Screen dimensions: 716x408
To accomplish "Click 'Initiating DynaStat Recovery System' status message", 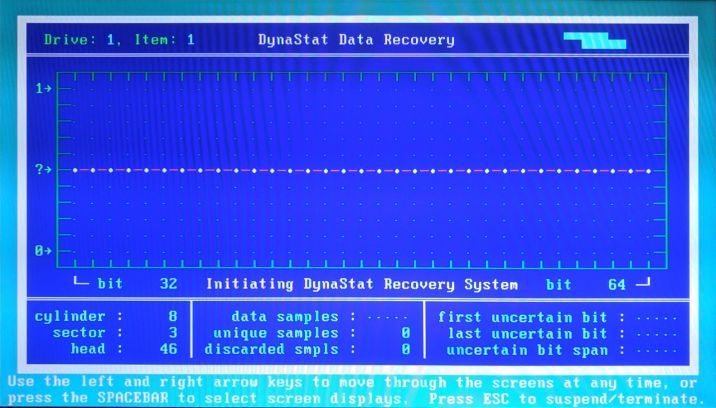I will 362,284.
